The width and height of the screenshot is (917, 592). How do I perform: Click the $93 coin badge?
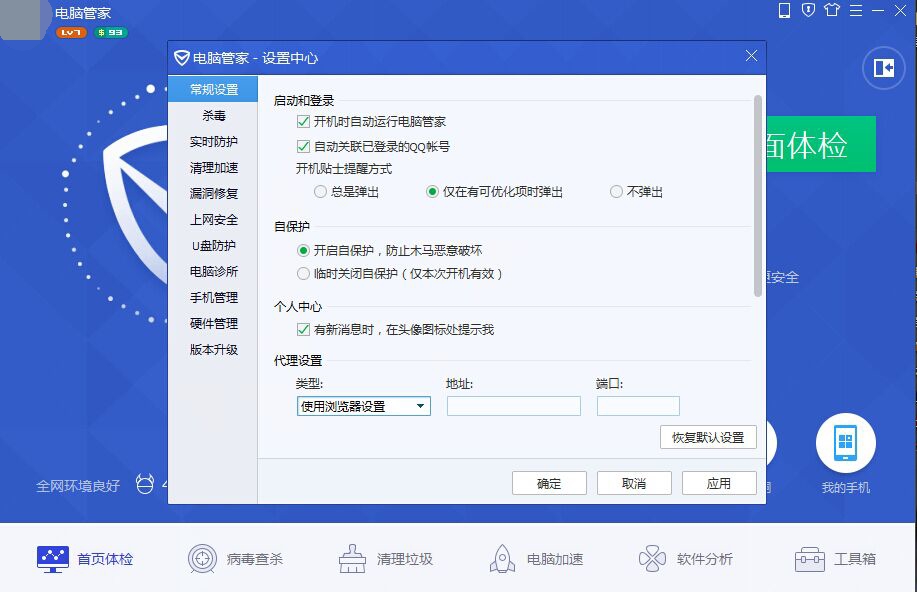[111, 33]
